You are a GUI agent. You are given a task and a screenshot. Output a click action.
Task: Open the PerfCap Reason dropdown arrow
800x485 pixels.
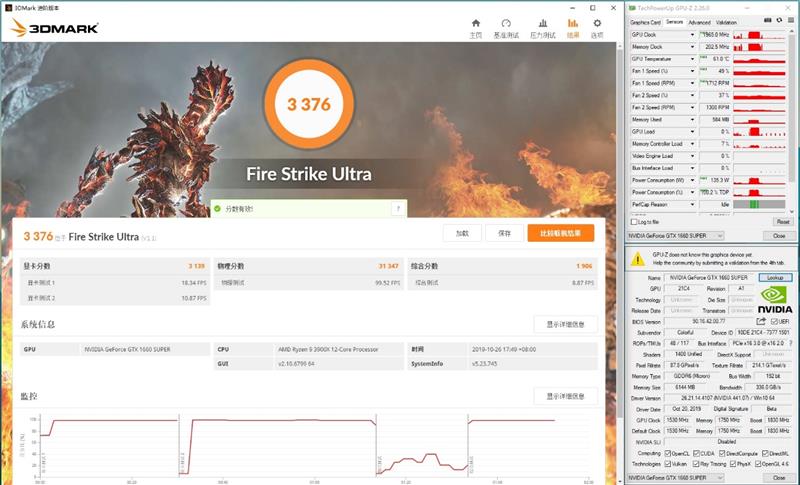(692, 205)
